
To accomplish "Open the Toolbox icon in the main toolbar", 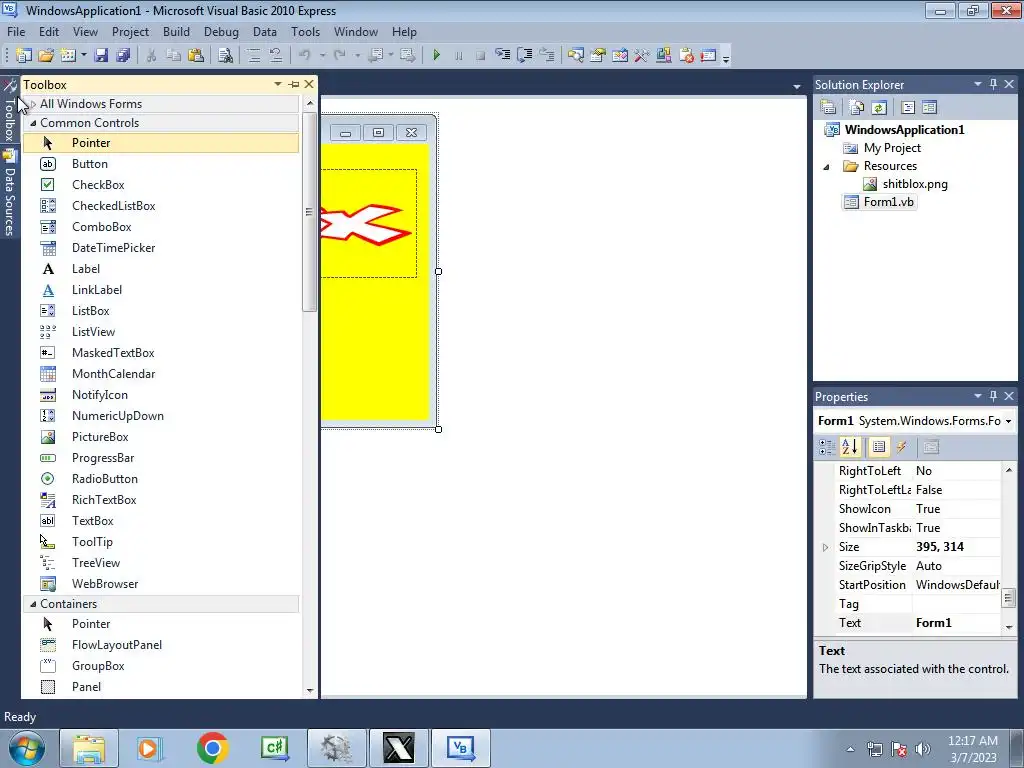I will click(642, 56).
